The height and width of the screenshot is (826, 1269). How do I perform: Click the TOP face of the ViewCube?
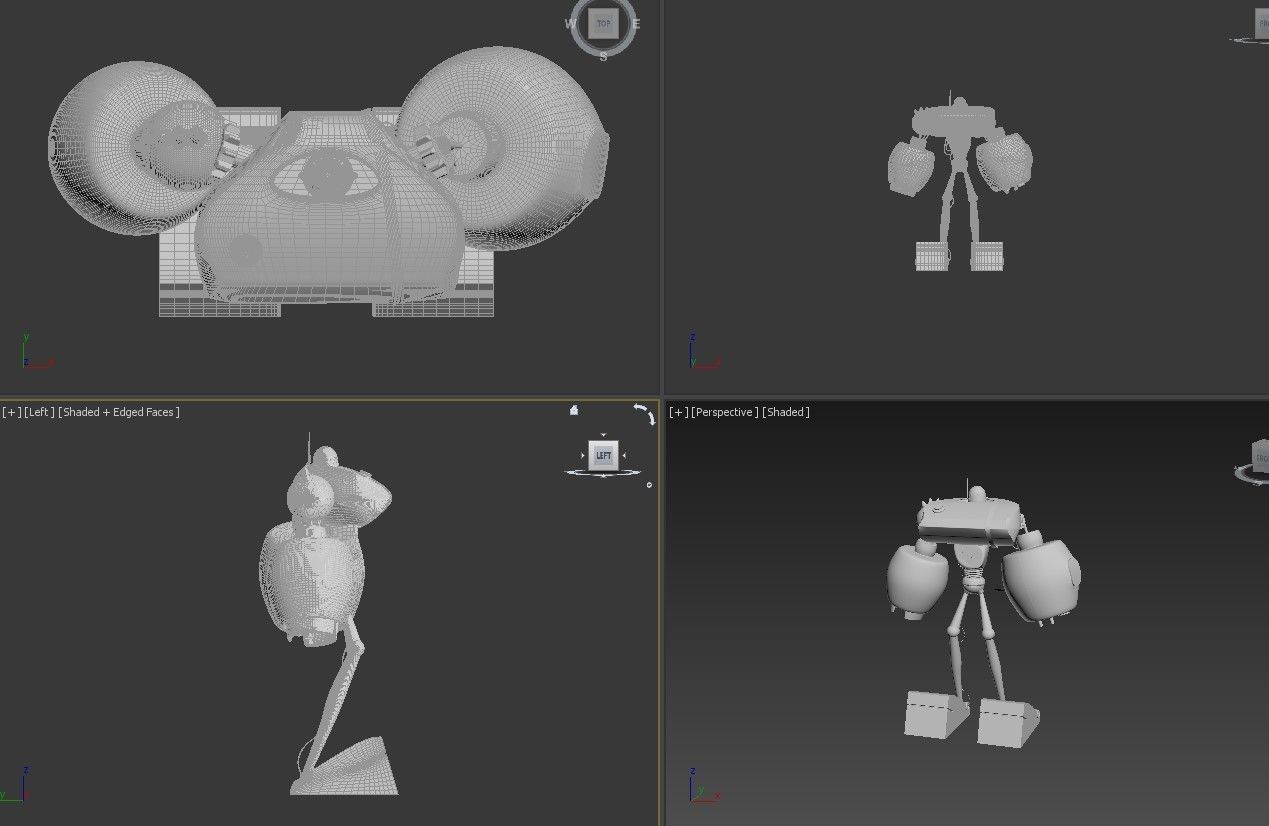[x=603, y=24]
